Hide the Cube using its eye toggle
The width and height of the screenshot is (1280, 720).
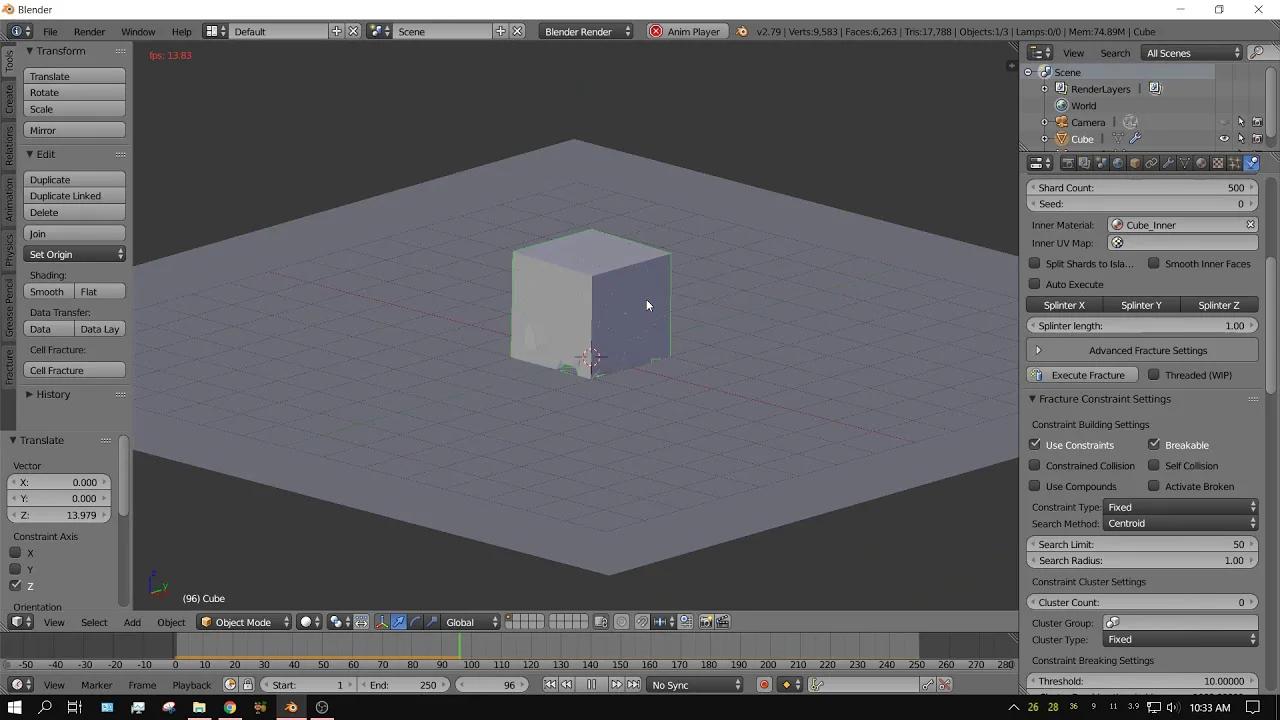pos(1224,138)
